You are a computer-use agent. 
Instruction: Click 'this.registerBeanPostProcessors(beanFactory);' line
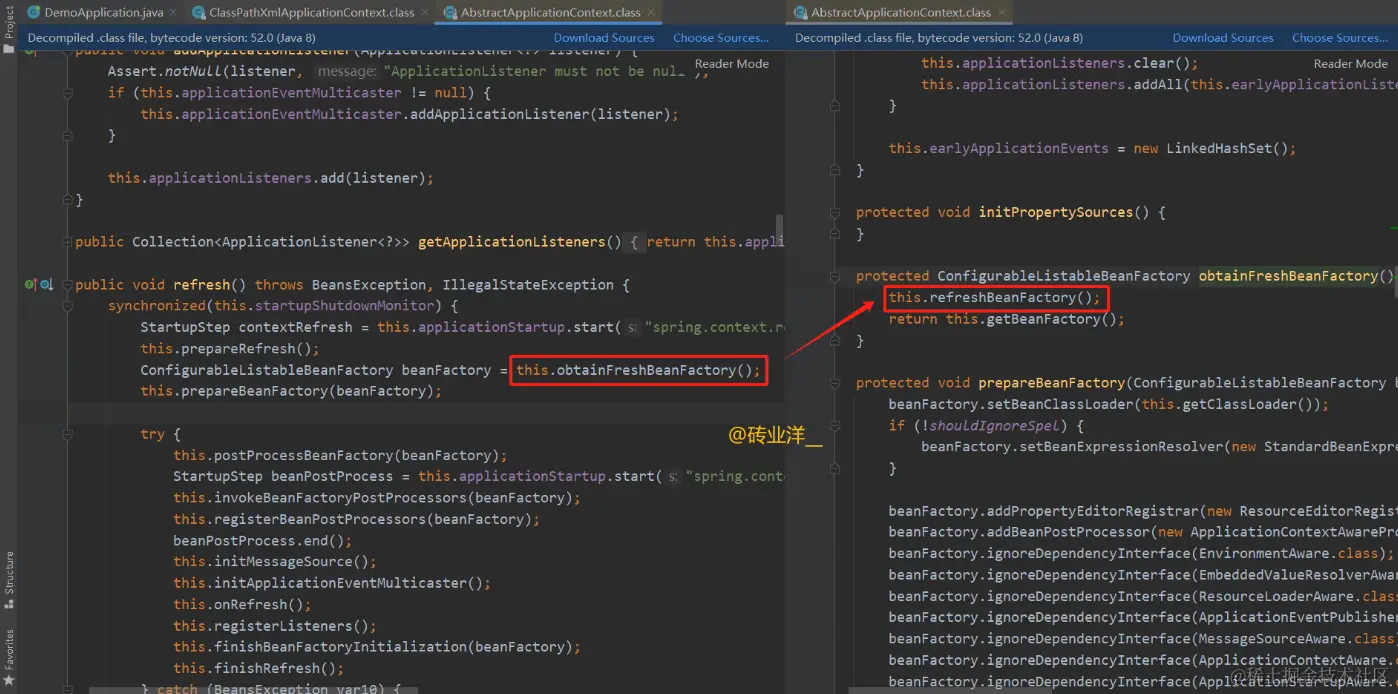click(x=356, y=519)
